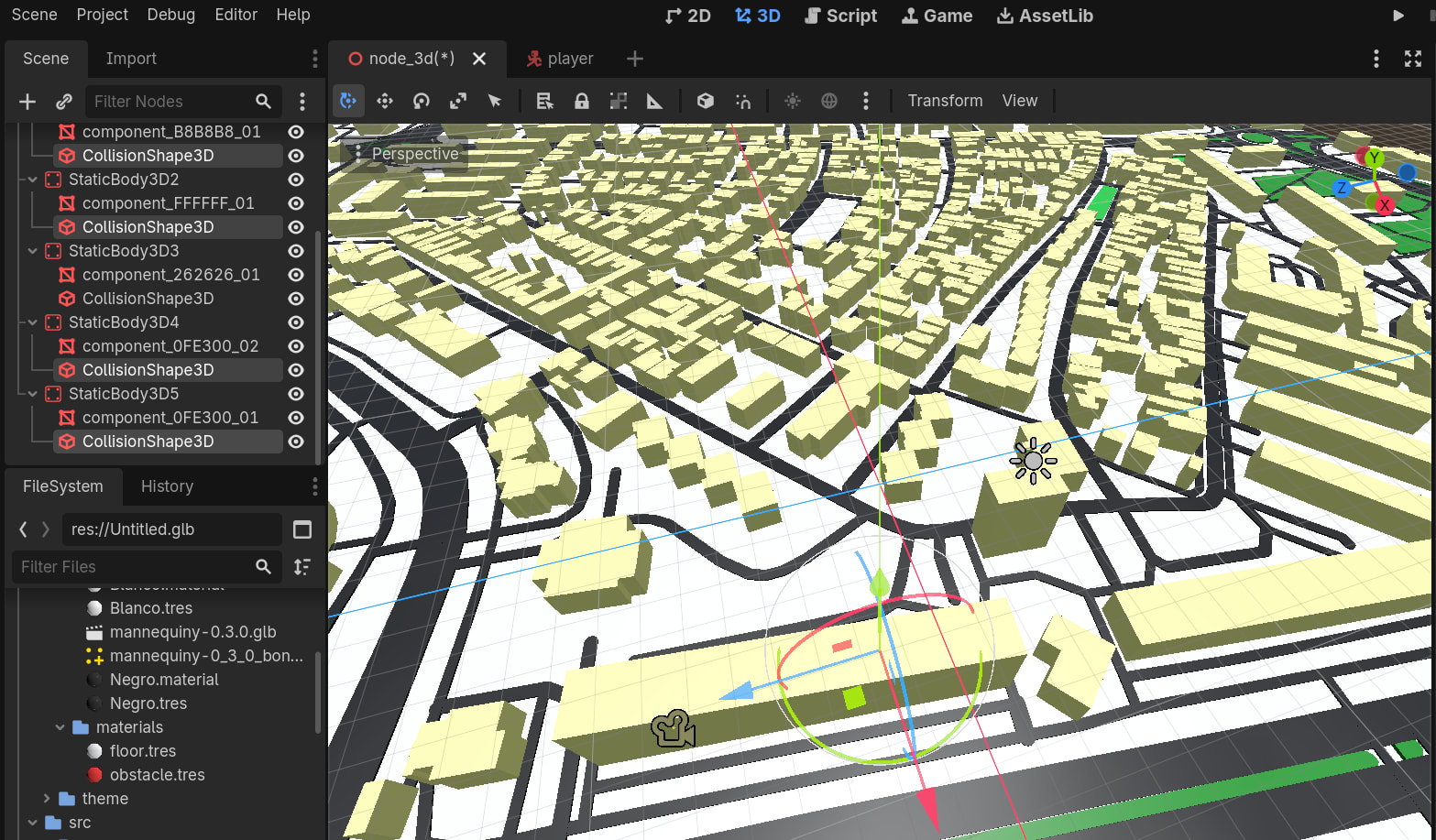
Task: Collapse the StaticBody3D4 tree node
Action: [x=33, y=322]
